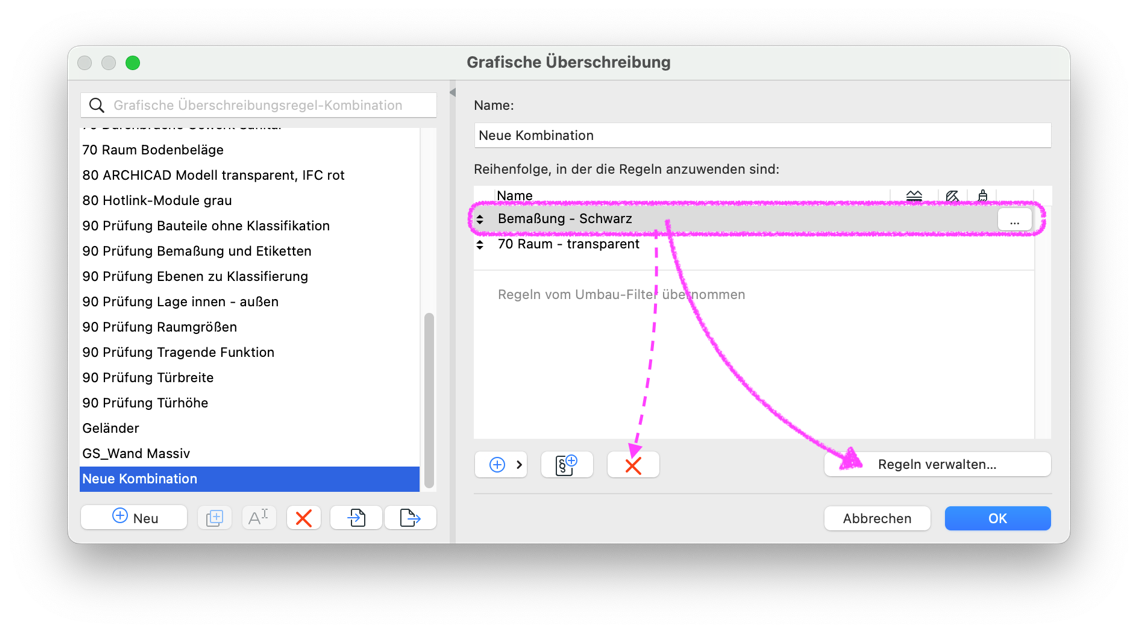
Task: Click the export combination icon
Action: [410, 518]
